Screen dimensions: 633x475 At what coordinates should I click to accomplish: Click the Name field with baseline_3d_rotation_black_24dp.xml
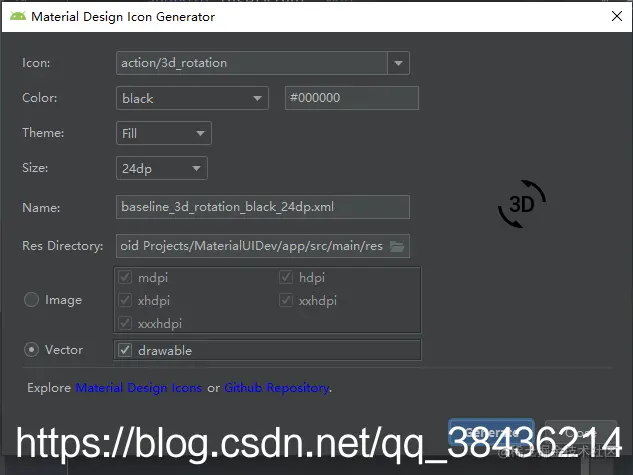point(263,207)
